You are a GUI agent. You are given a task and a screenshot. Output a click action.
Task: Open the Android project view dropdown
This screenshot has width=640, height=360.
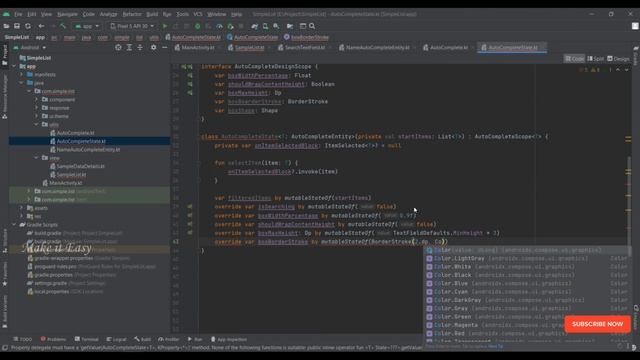coord(29,47)
